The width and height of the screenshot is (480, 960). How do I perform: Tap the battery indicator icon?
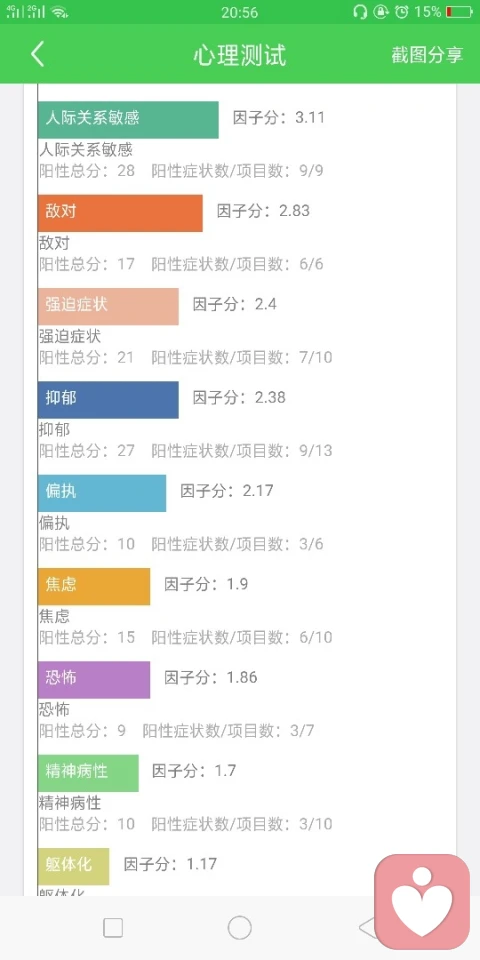pos(459,12)
